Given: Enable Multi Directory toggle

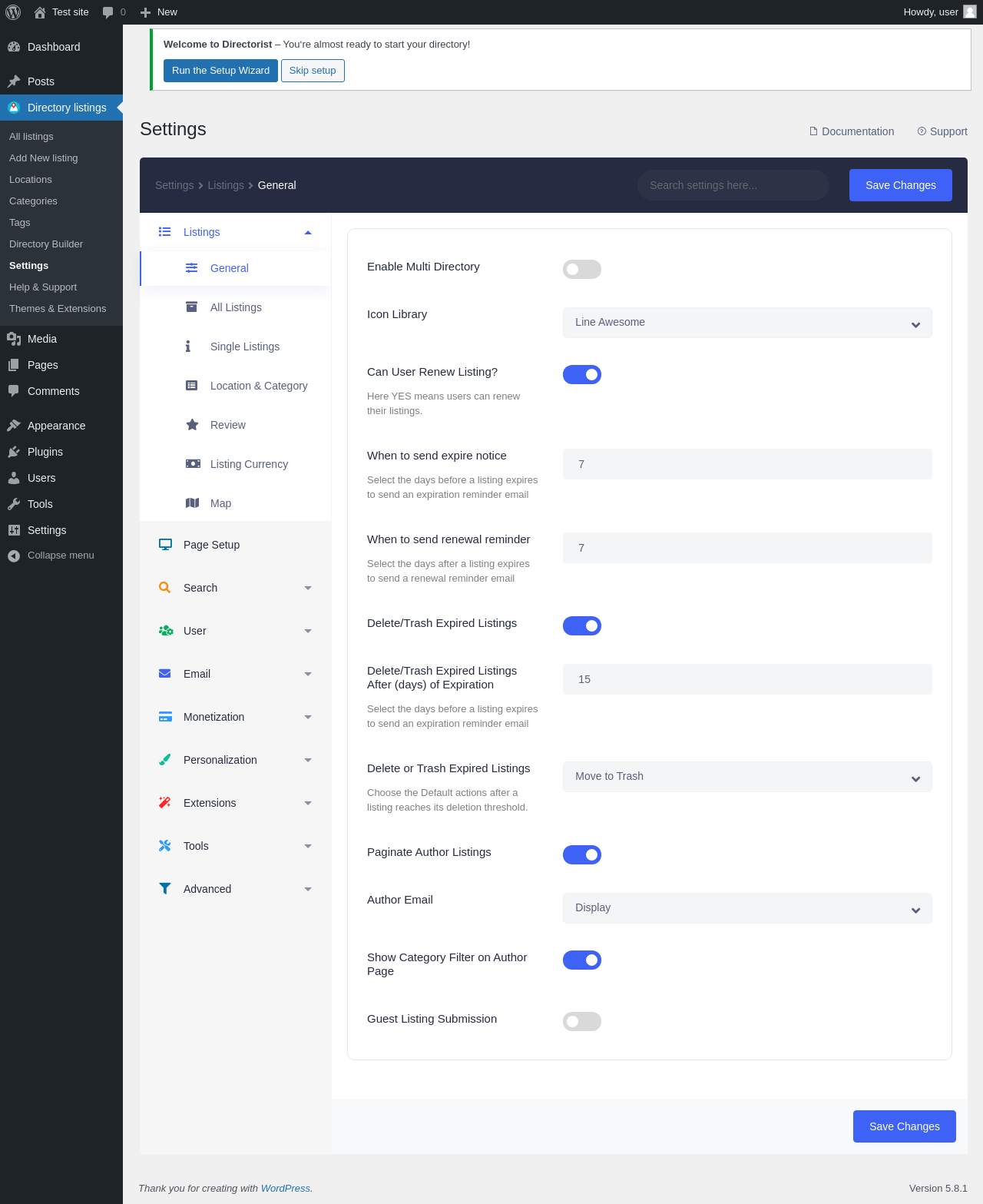Looking at the screenshot, I should point(582,270).
